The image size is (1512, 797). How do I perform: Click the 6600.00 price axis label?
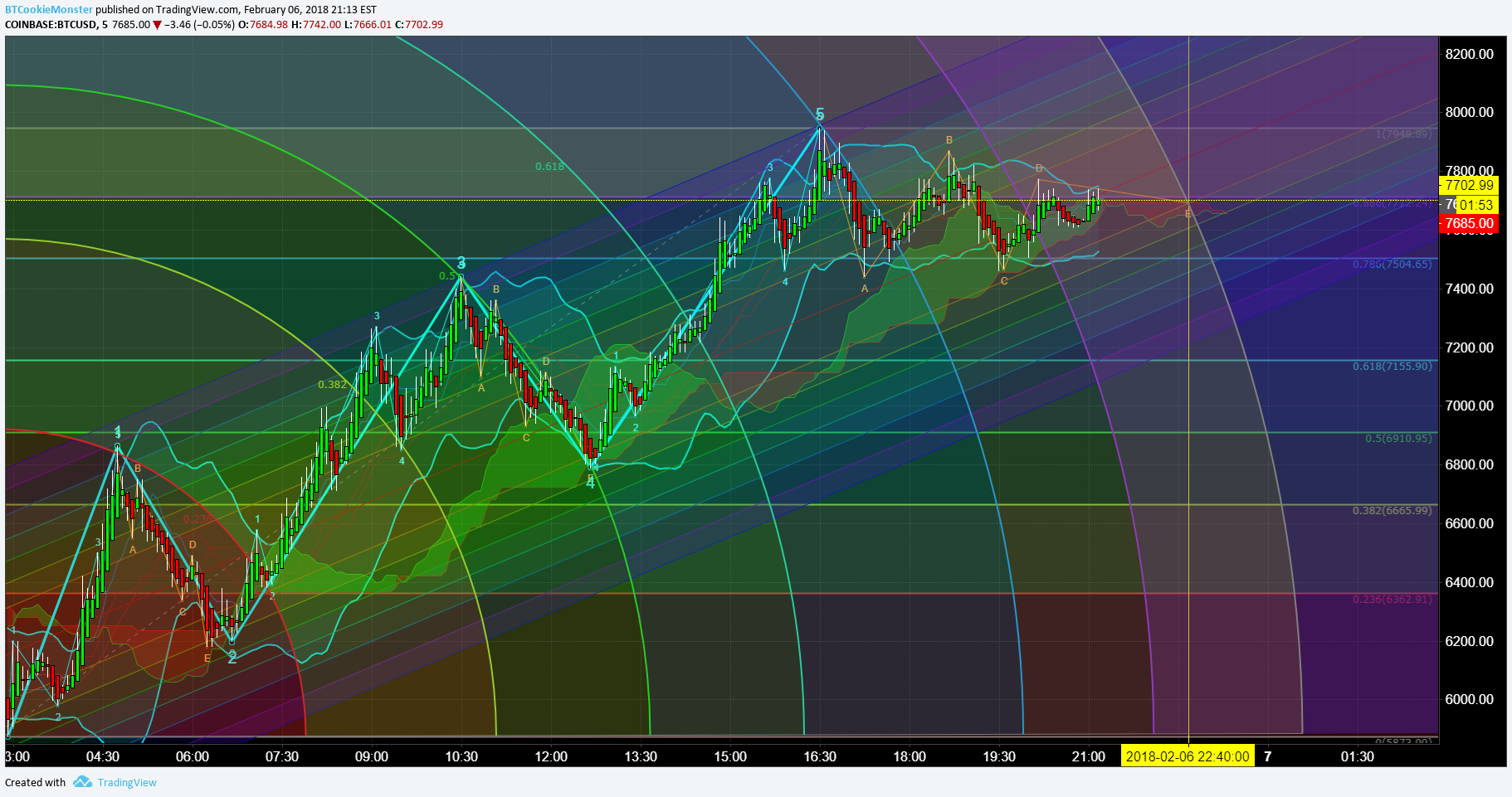[1469, 523]
